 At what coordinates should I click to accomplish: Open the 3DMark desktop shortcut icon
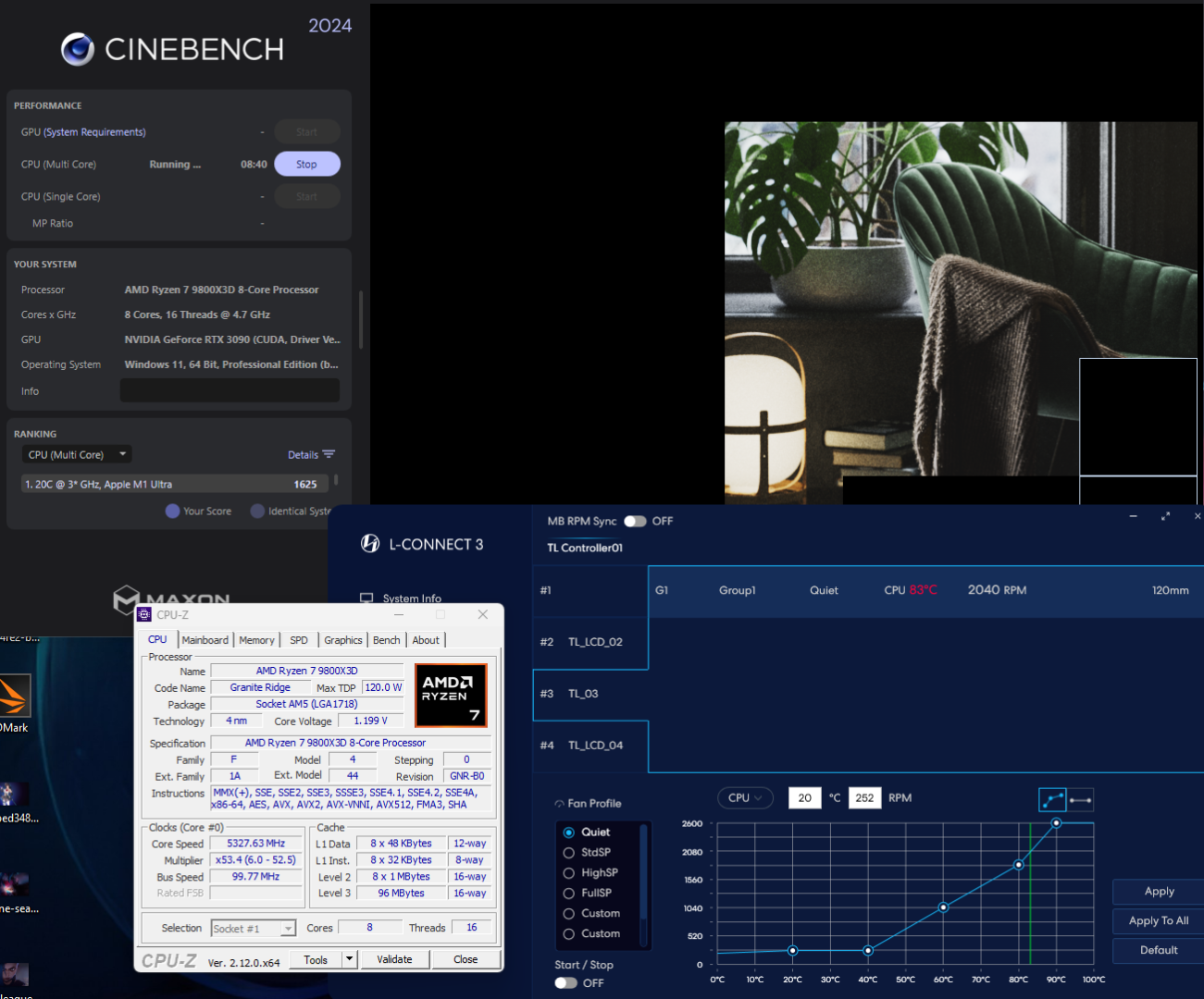[x=14, y=696]
